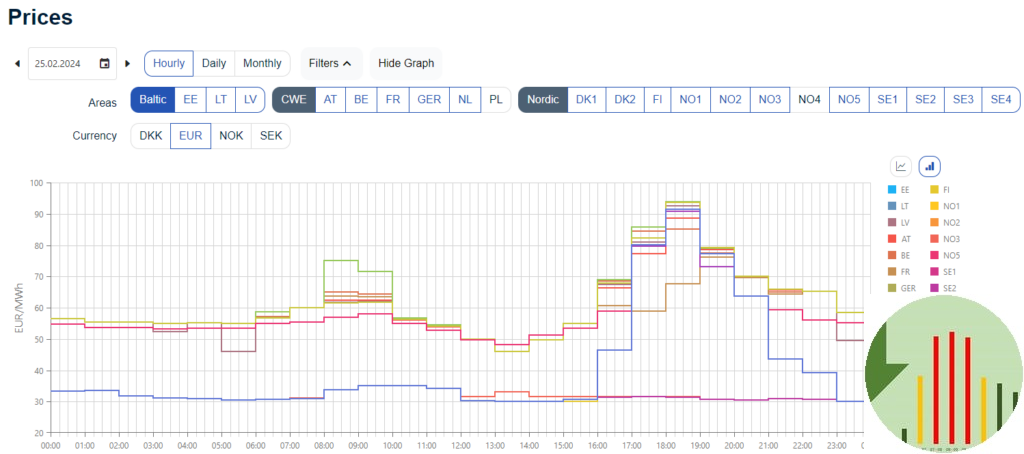Toggle the Nordic area group
The height and width of the screenshot is (454, 1024).
[543, 100]
